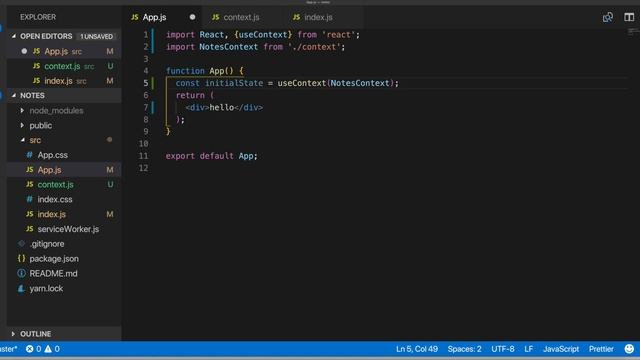Click the JS icon on the index.js tab

tap(296, 17)
